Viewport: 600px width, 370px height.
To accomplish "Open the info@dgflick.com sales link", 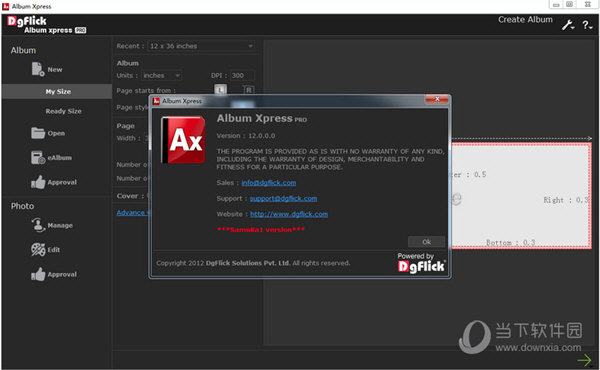I will pyautogui.click(x=269, y=183).
